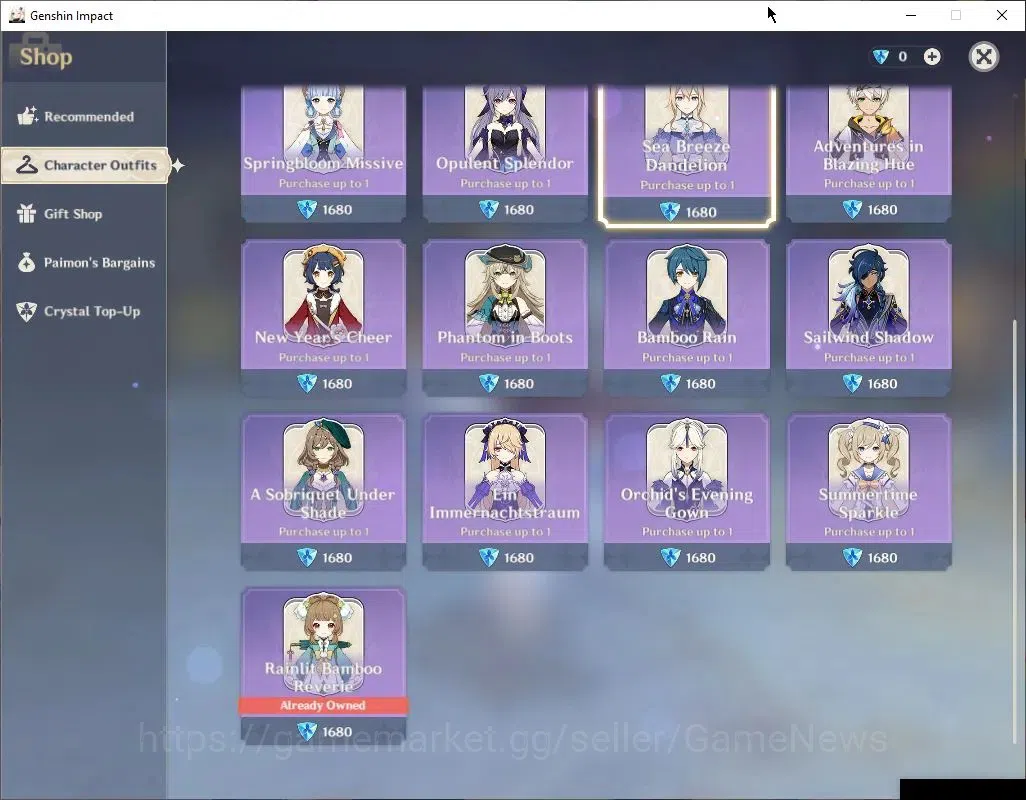Go to Paimon's Bargains
Viewport: 1026px width, 800px height.
[84, 263]
